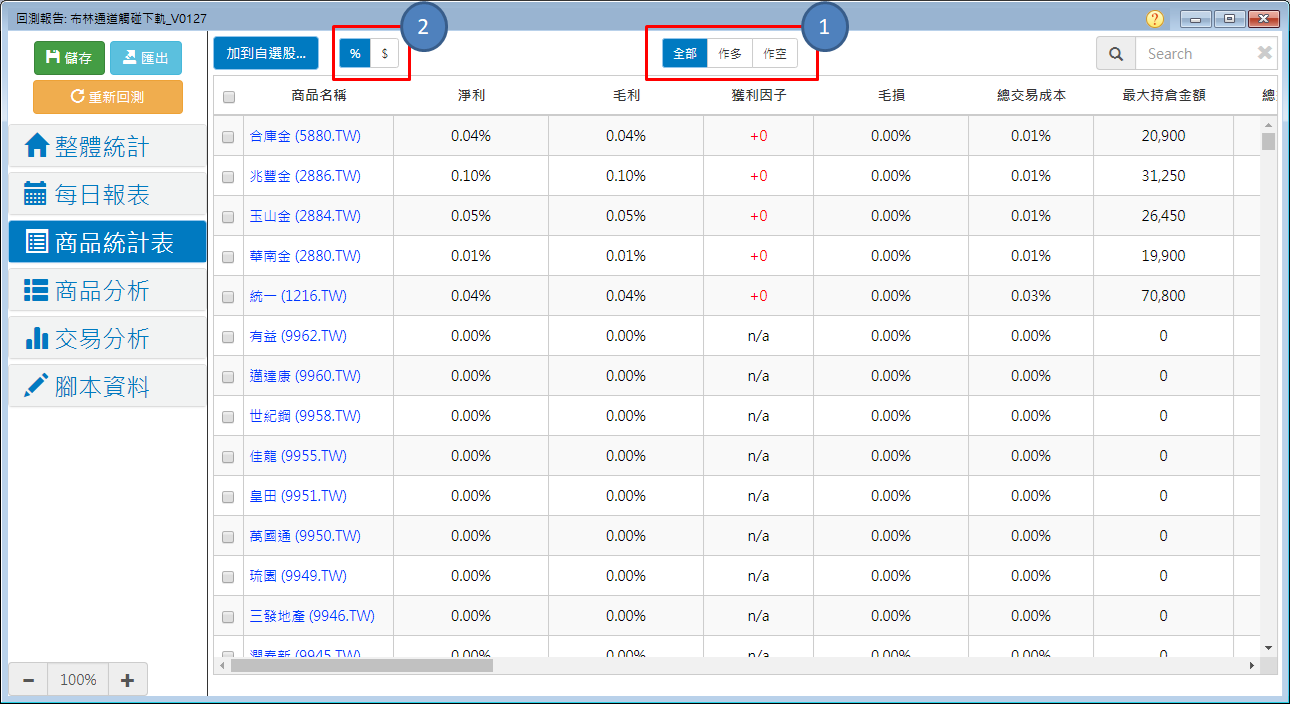Rerun backtest with 重新回測 button
The image size is (1290, 704).
[x=108, y=97]
